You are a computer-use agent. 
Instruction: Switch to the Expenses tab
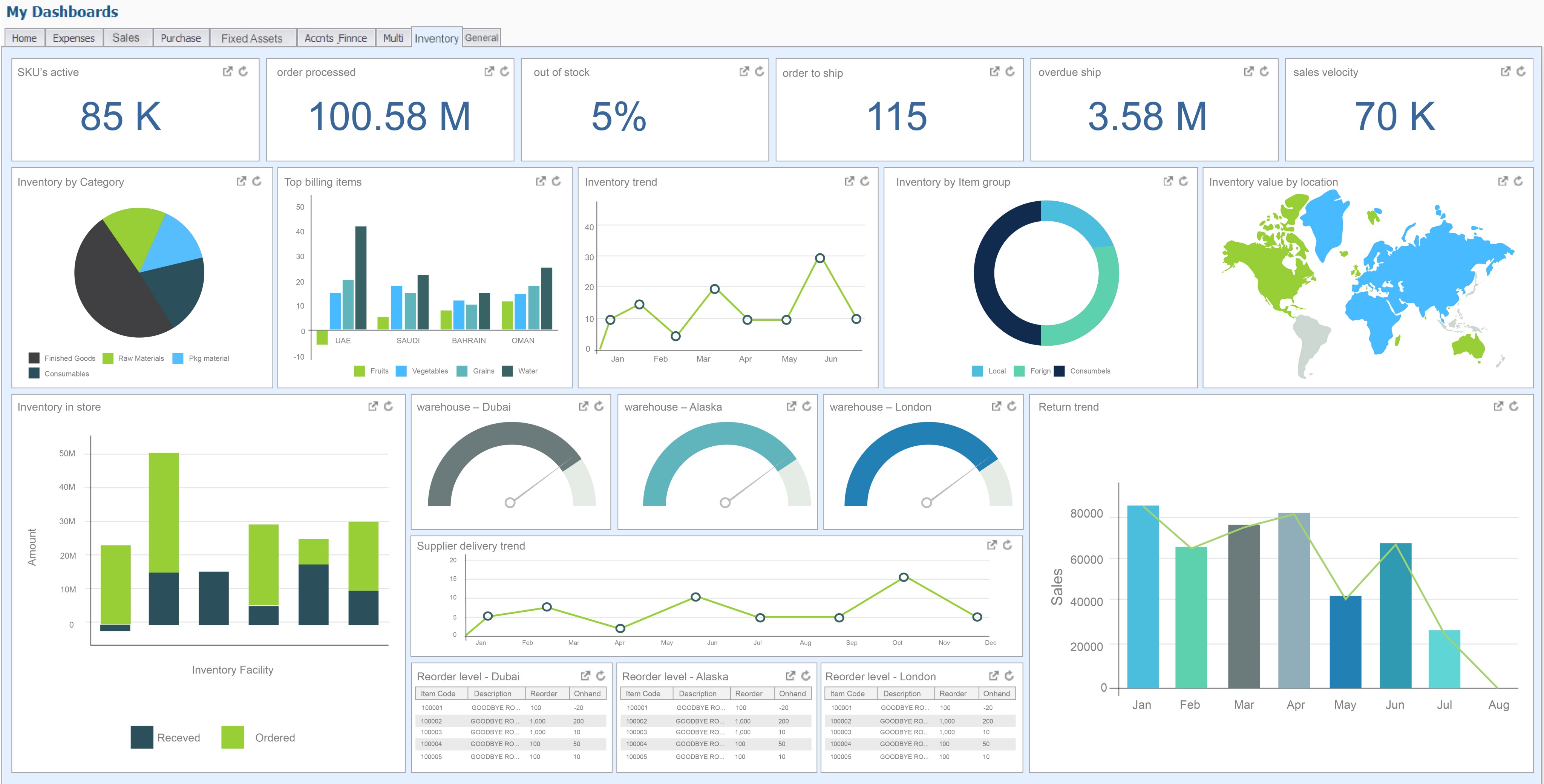tap(74, 38)
